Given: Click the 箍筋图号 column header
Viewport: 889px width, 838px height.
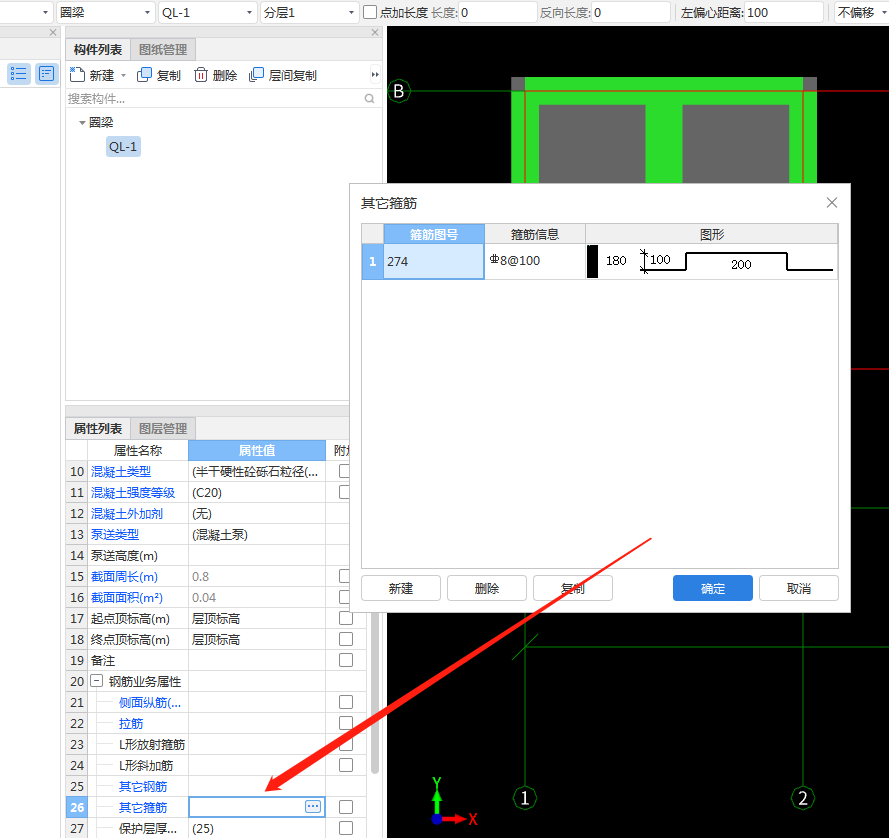Looking at the screenshot, I should 434,234.
